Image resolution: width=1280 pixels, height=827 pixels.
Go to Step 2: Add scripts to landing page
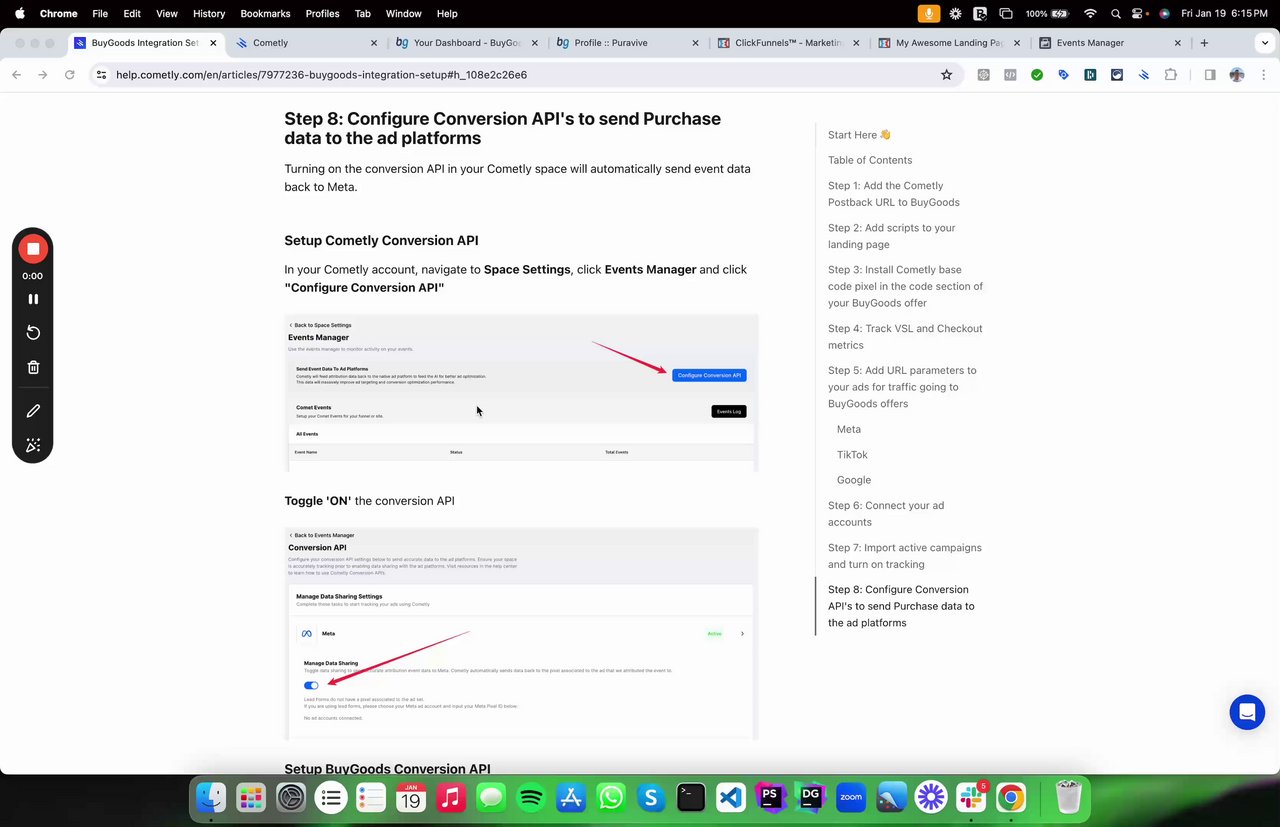[x=891, y=236]
